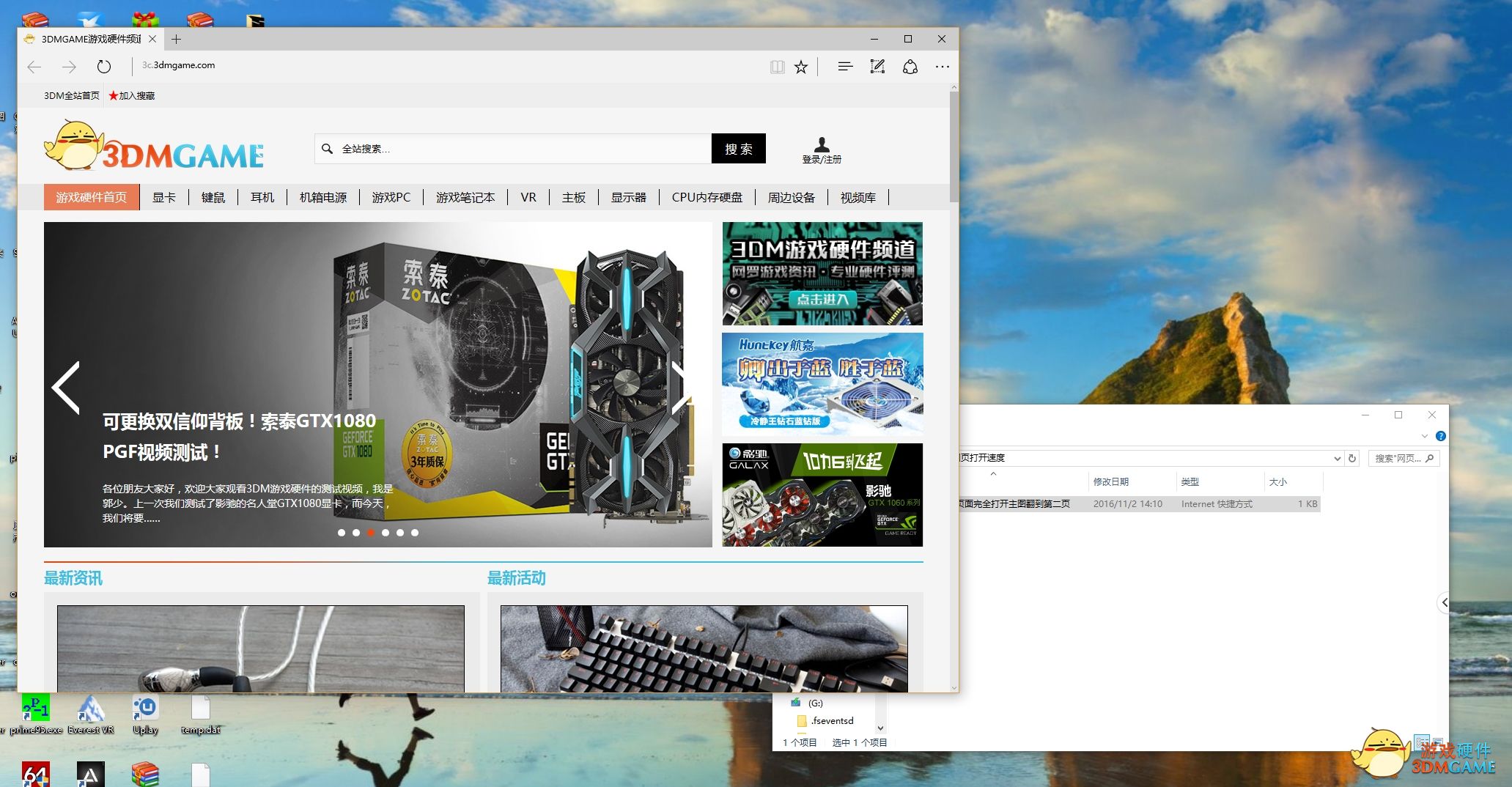Open the 视频库 category
This screenshot has width=1512, height=787.
858,197
